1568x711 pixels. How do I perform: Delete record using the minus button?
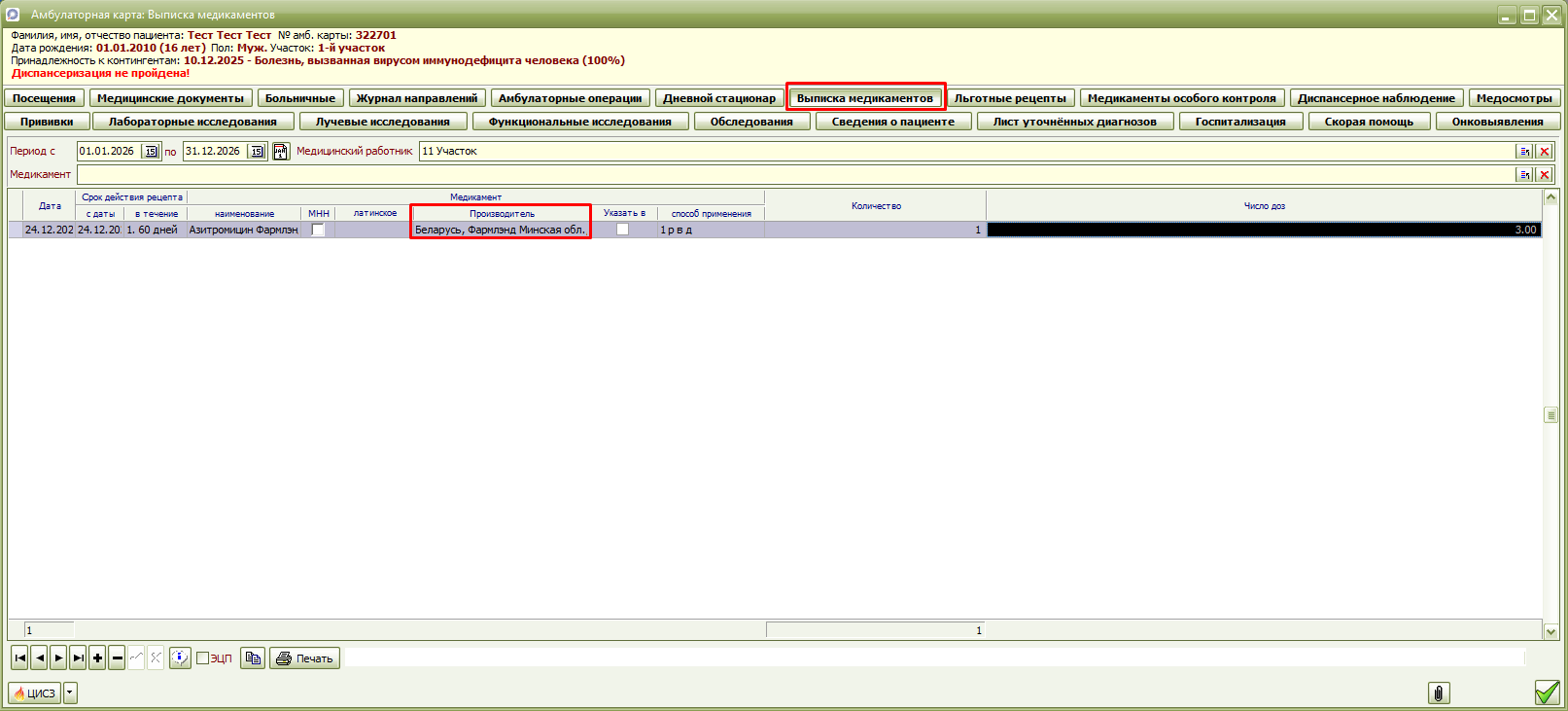[x=117, y=658]
